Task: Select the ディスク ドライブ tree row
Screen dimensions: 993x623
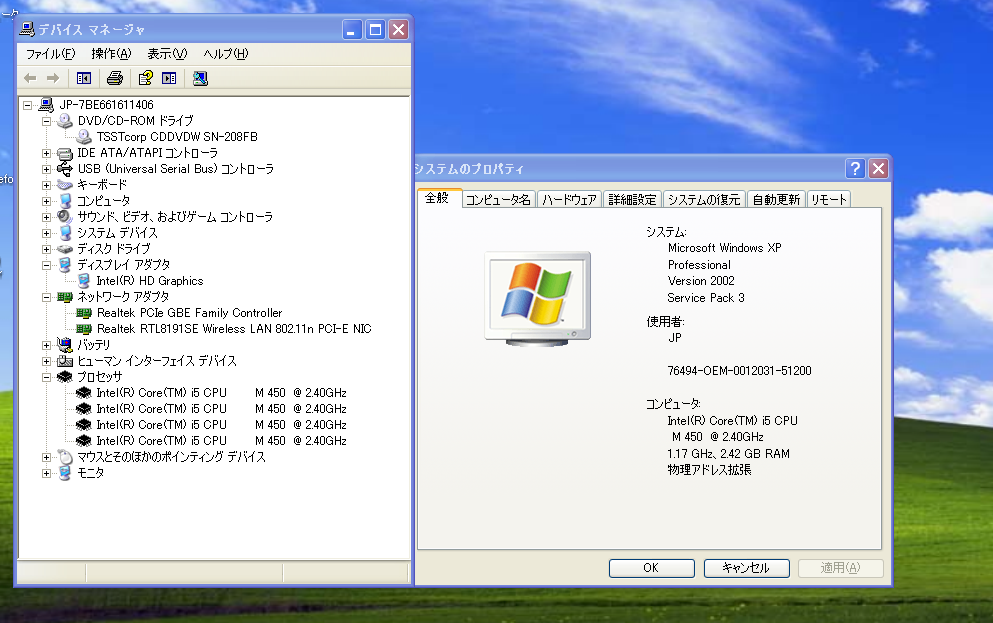Action: pos(113,249)
